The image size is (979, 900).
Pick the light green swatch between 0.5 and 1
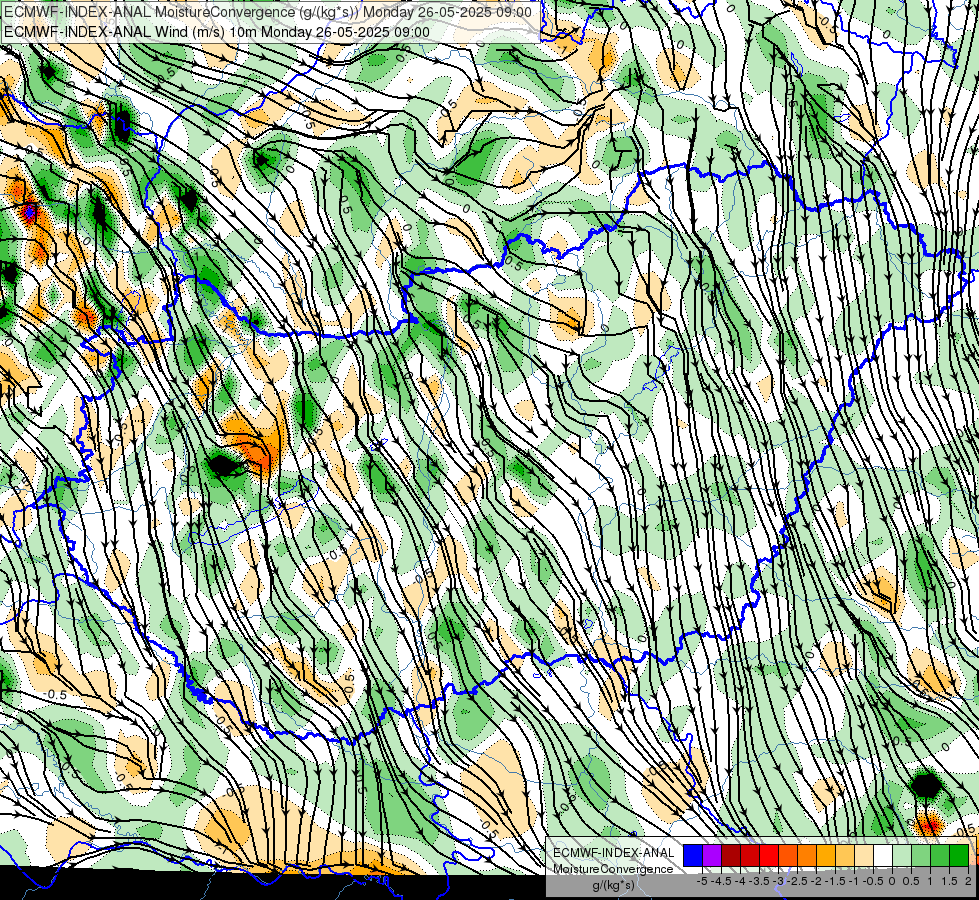[921, 855]
